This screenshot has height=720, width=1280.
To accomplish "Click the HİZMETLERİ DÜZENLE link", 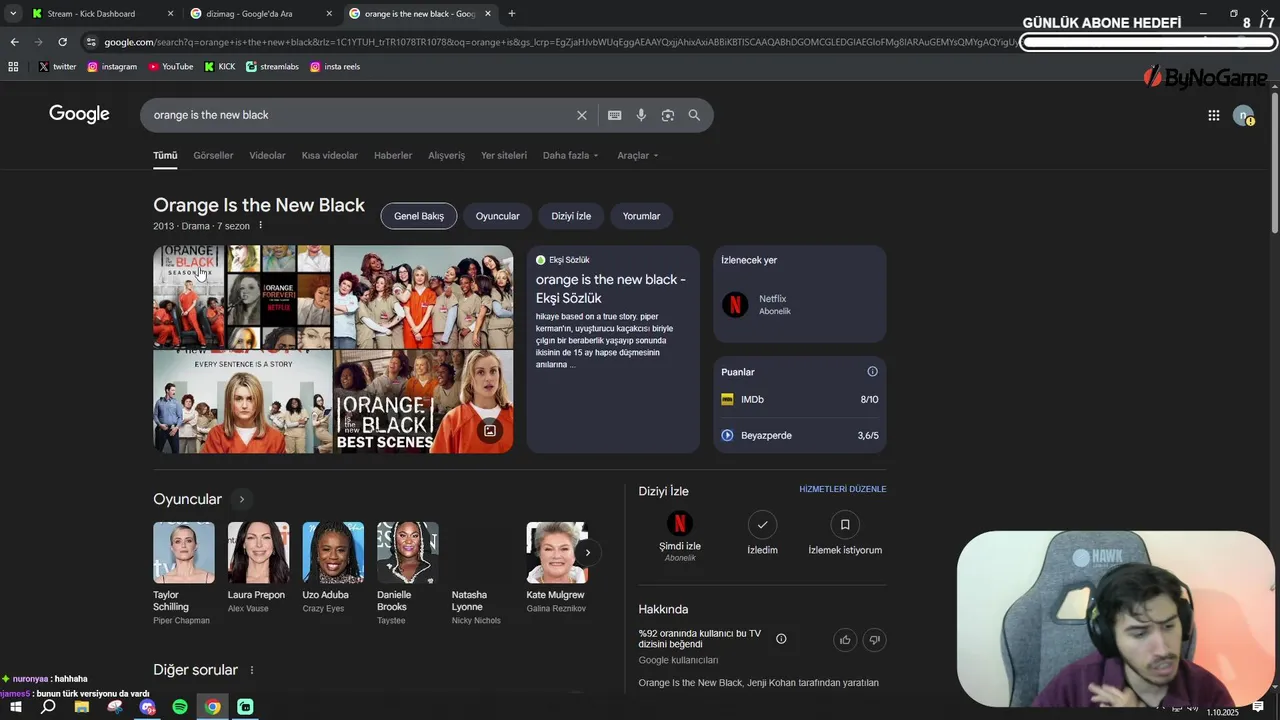I will [843, 489].
